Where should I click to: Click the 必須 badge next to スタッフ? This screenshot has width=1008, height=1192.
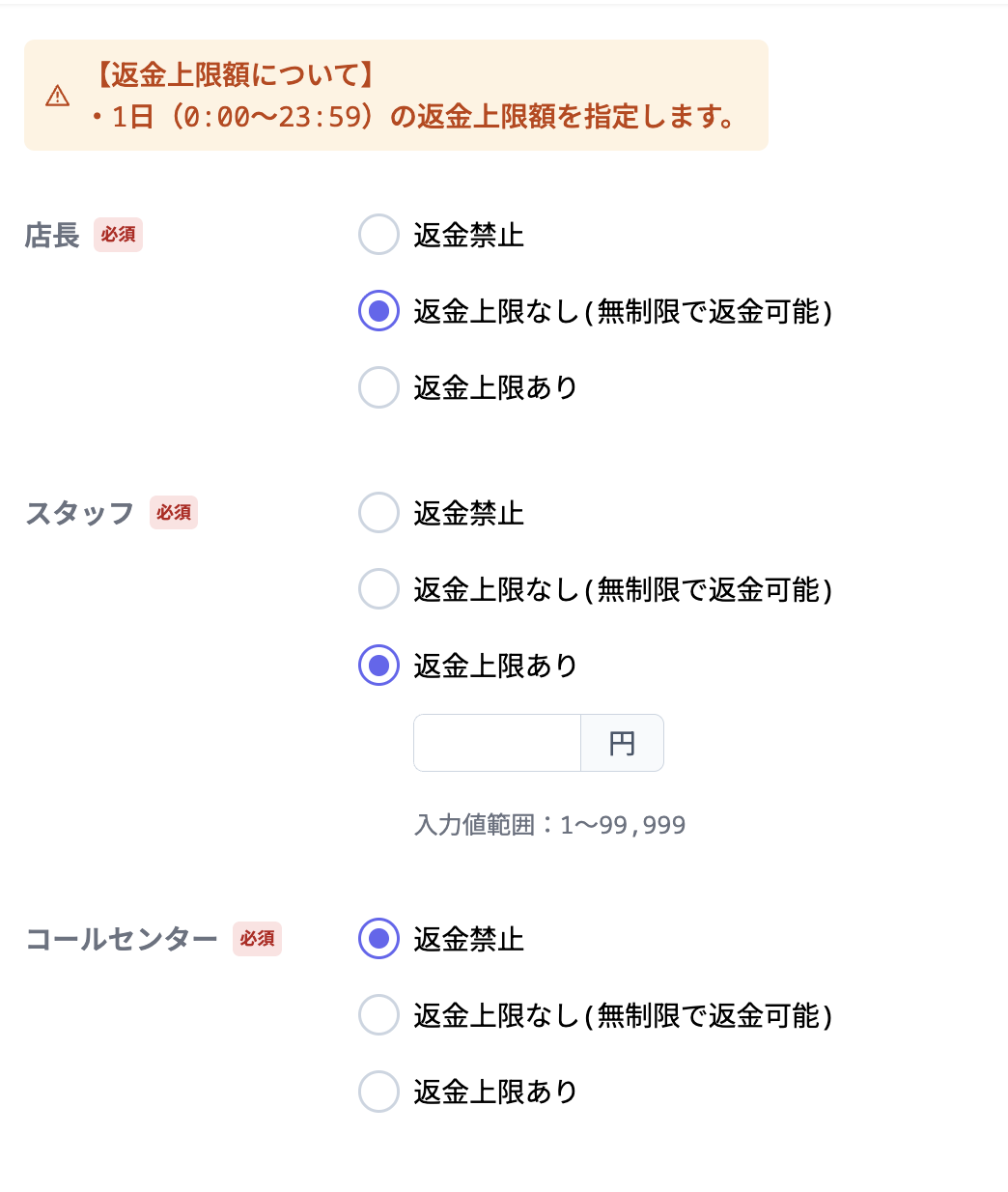(x=174, y=513)
